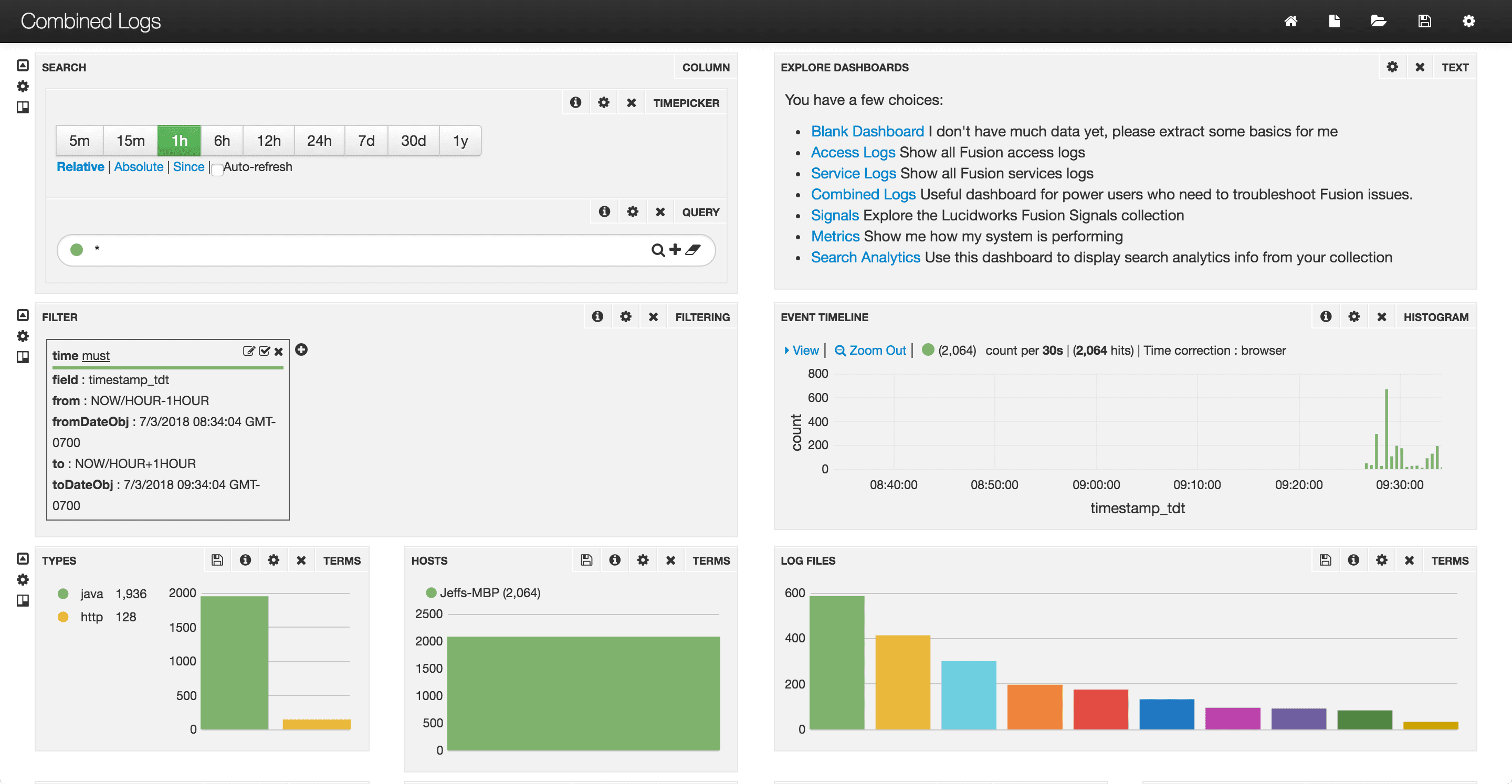The image size is (1512, 784).
Task: Open the Metrics dashboard link
Action: tap(835, 237)
